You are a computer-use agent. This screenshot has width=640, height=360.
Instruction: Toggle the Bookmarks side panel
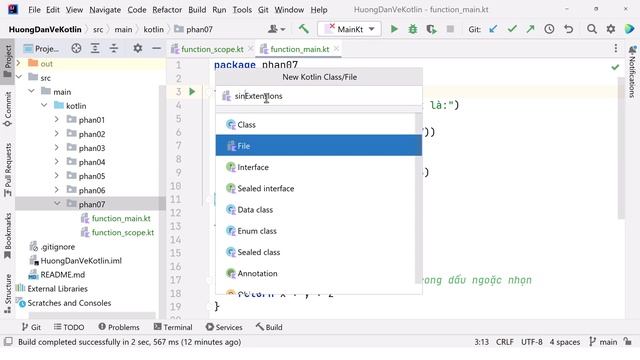point(7,236)
